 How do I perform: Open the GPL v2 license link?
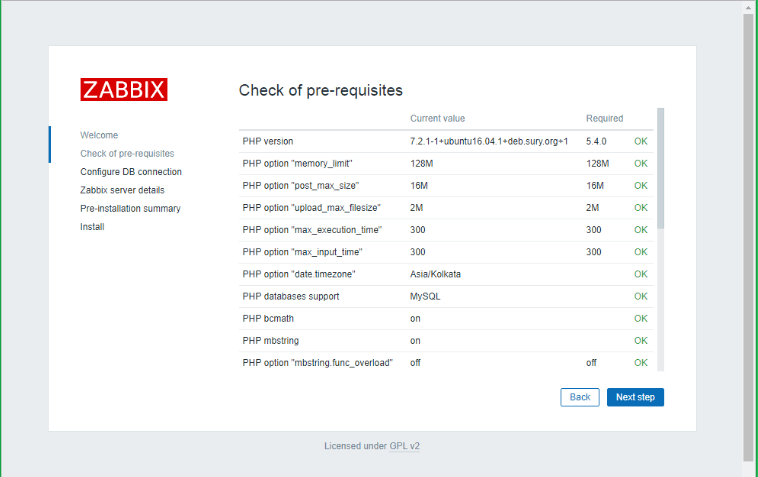pyautogui.click(x=404, y=446)
